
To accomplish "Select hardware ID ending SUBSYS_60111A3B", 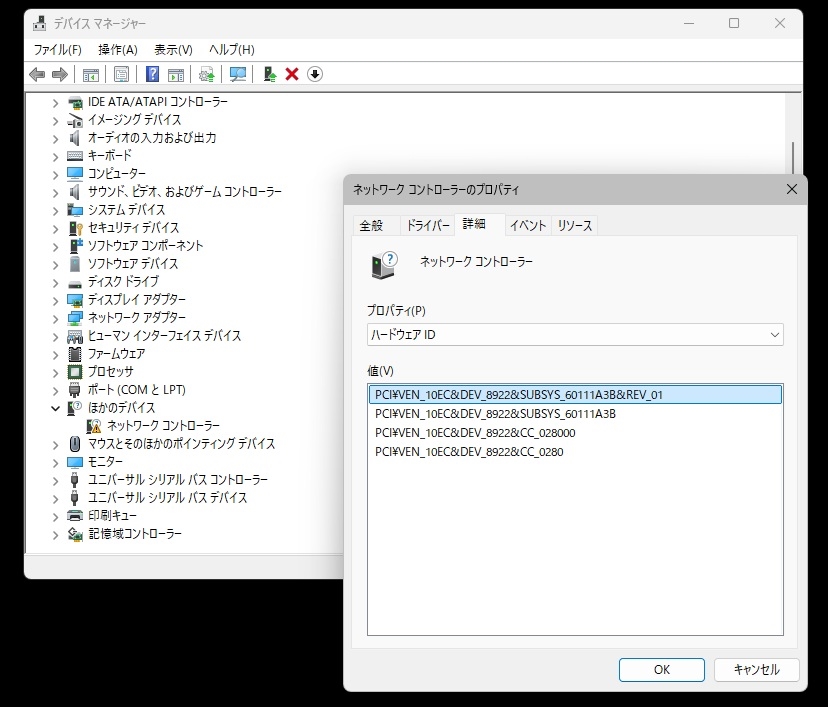I will pos(575,413).
